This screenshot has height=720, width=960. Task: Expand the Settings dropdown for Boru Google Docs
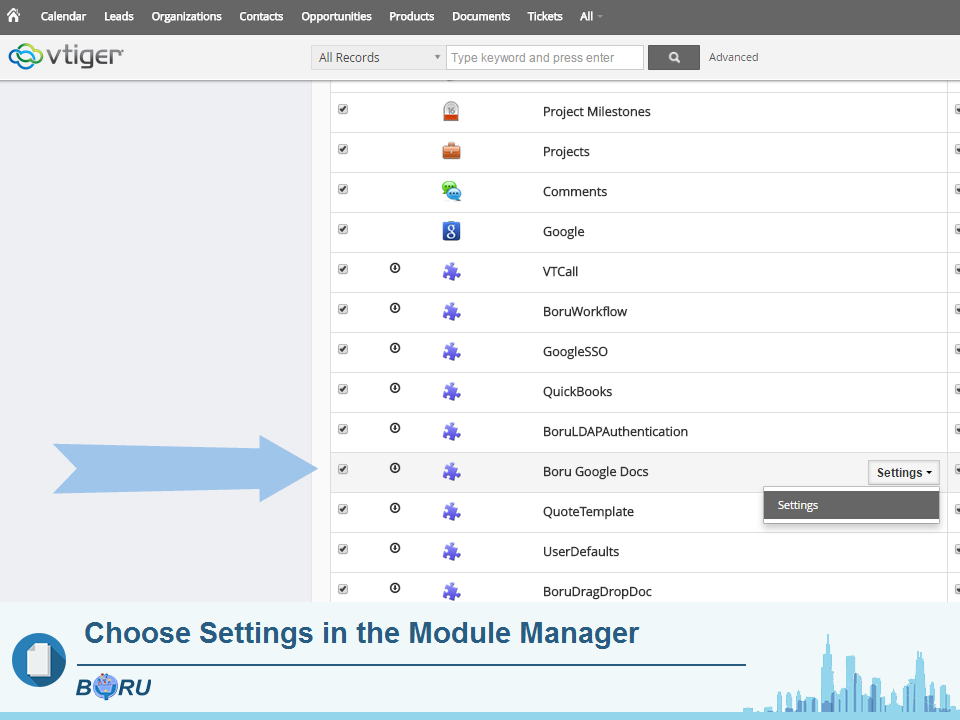pos(903,472)
